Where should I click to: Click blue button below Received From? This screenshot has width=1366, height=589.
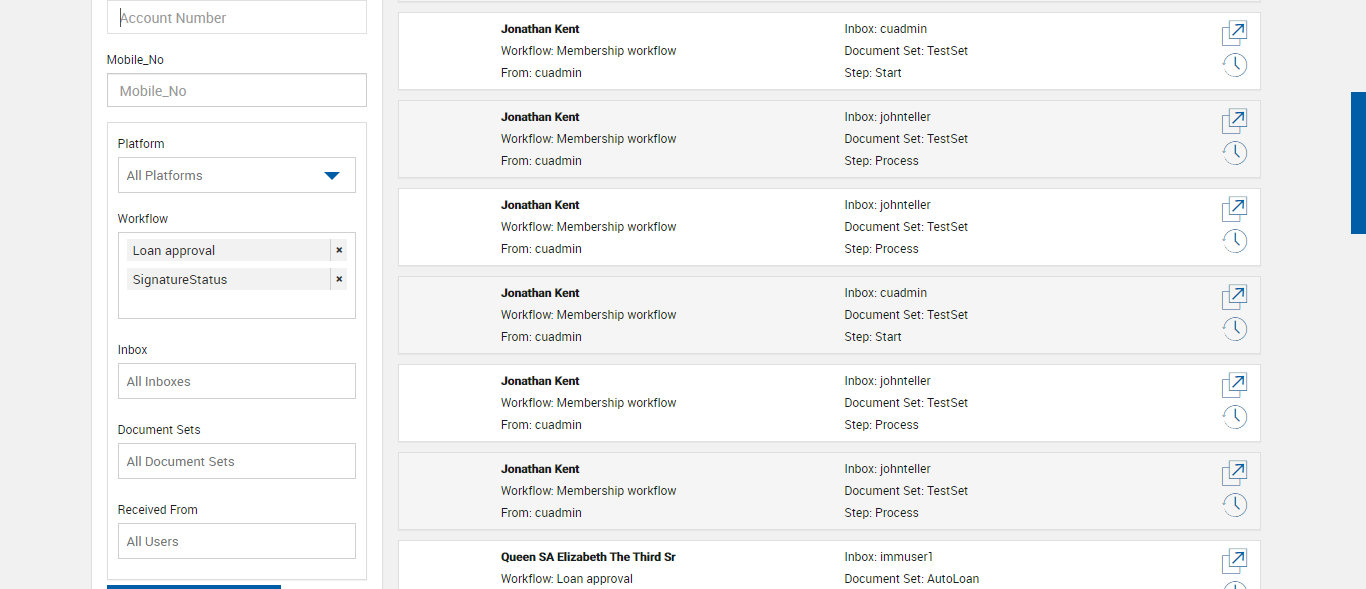click(x=194, y=587)
